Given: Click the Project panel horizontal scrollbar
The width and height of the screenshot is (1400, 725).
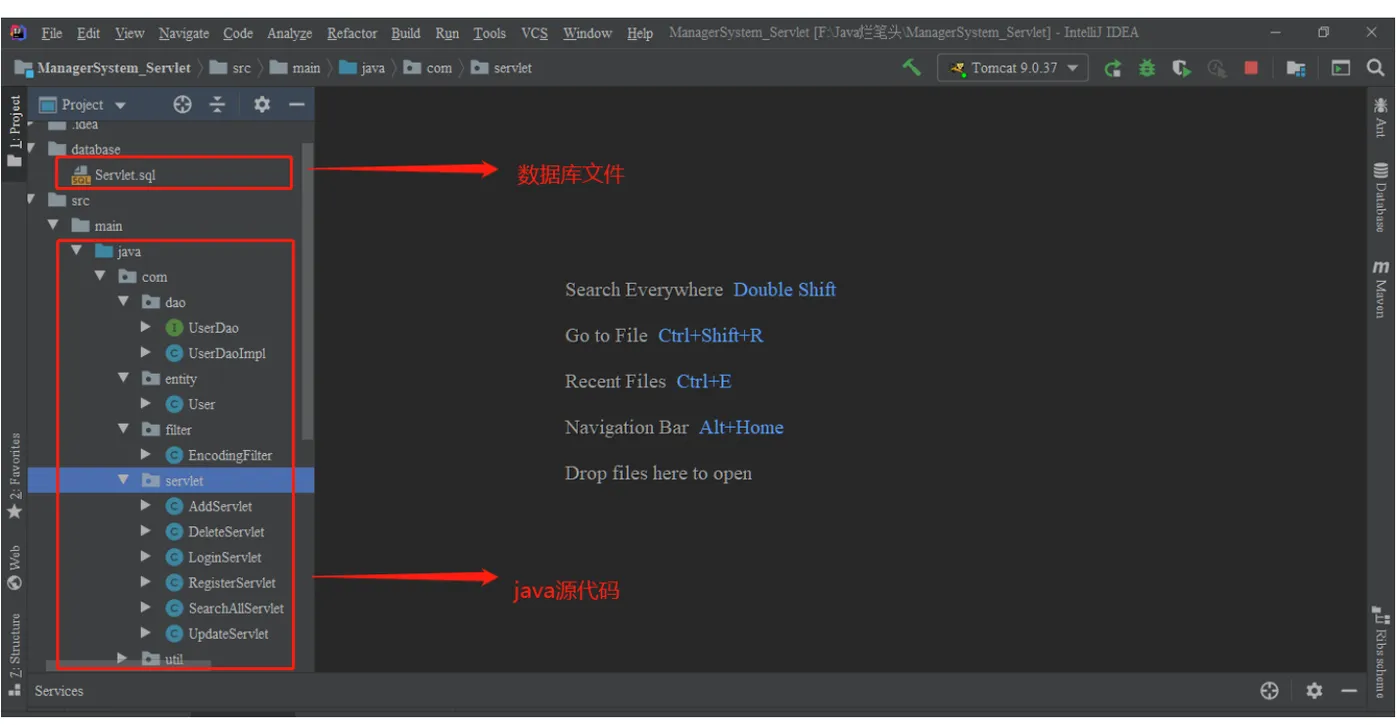Looking at the screenshot, I should click(129, 664).
